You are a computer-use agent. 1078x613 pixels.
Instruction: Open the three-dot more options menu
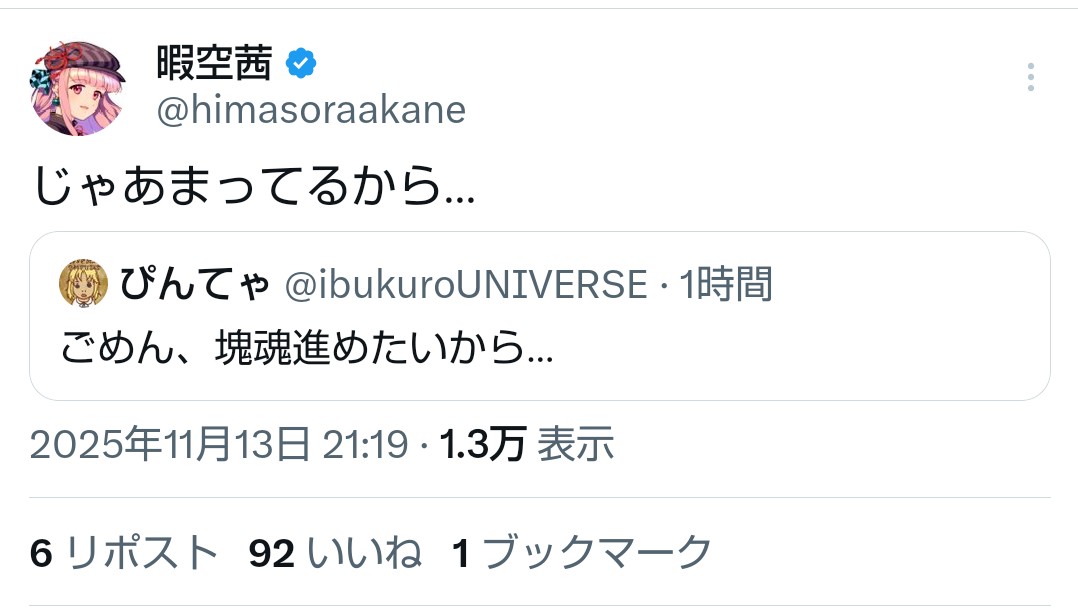[1030, 77]
